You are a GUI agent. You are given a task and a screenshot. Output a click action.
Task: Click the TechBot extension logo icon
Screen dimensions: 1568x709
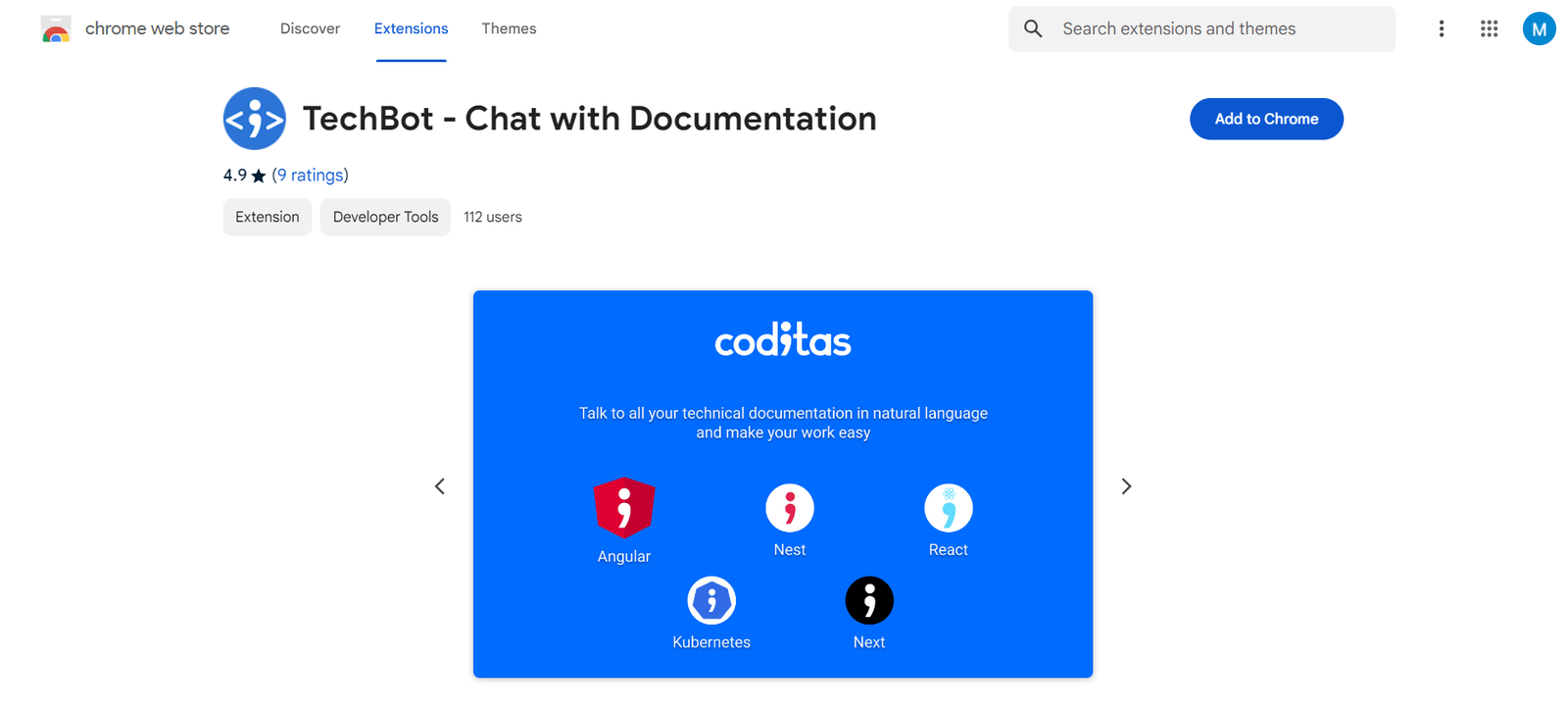click(254, 119)
